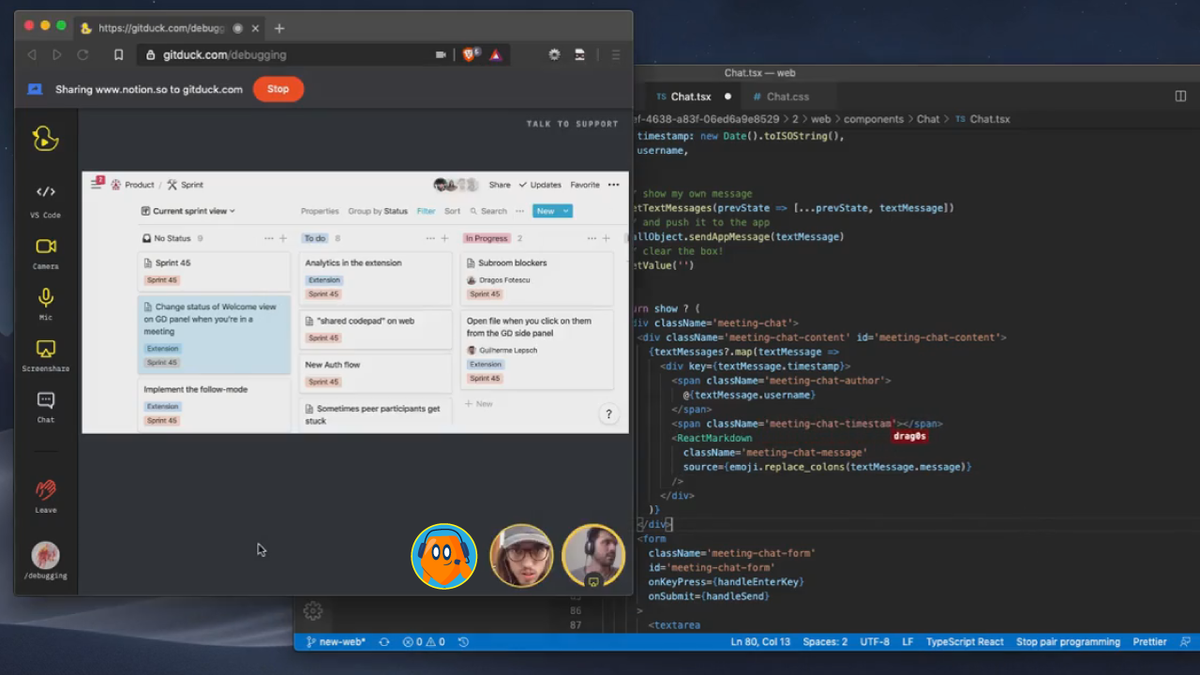This screenshot has width=1200, height=675.
Task: Open VS Code Manage gear icon
Action: [x=313, y=611]
